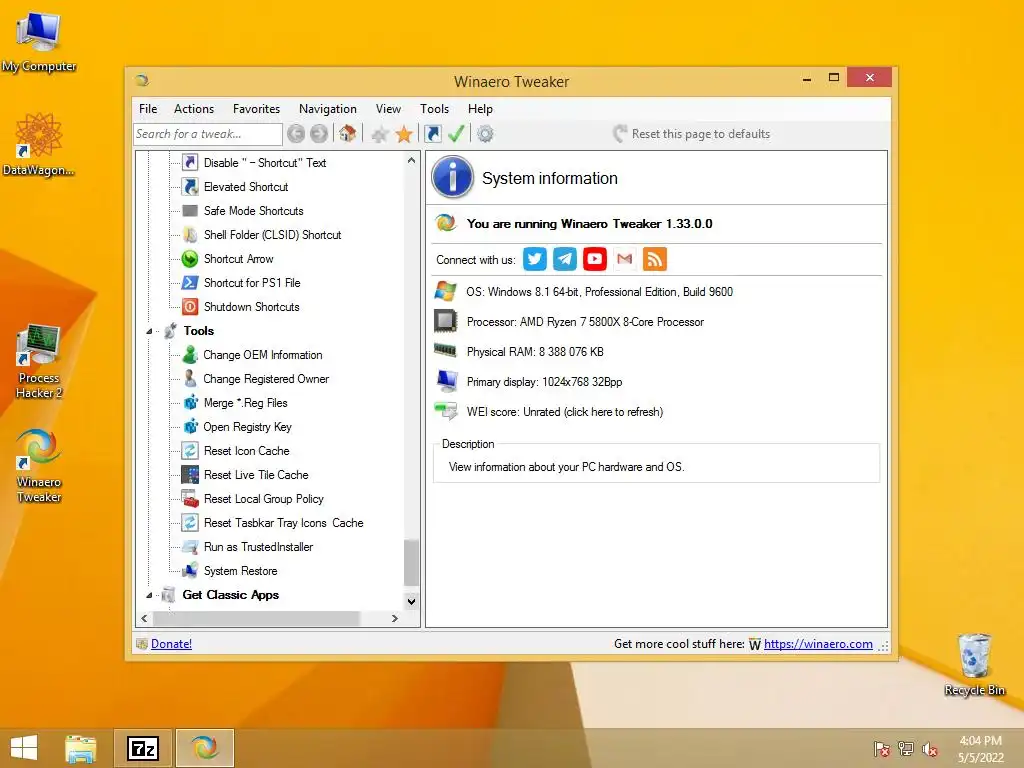Click the muted volume tray icon
Viewport: 1024px width, 768px height.
(x=929, y=749)
